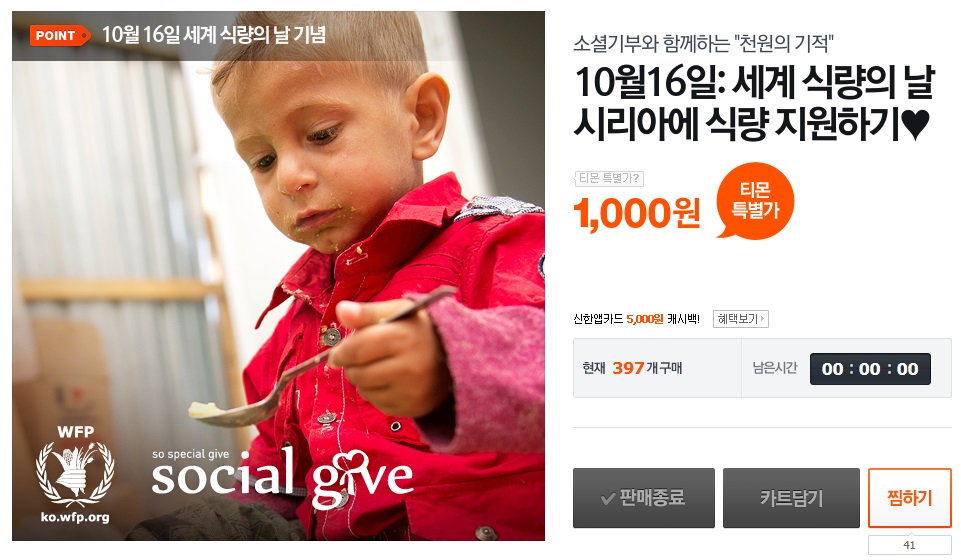Viewport: 961px width, 560px height.
Task: Click the 신한앱카드 5,000원 캐시백 text
Action: click(636, 319)
